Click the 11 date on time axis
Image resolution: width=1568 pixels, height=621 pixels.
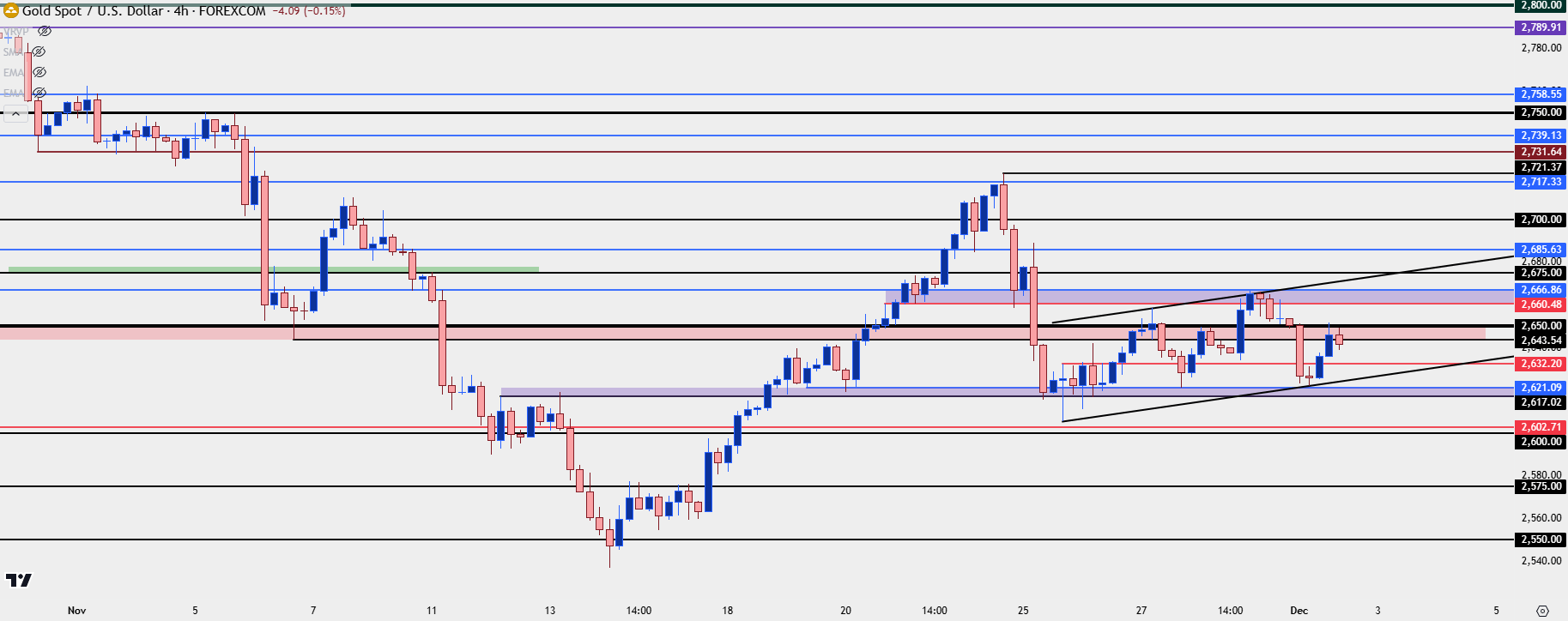(432, 611)
